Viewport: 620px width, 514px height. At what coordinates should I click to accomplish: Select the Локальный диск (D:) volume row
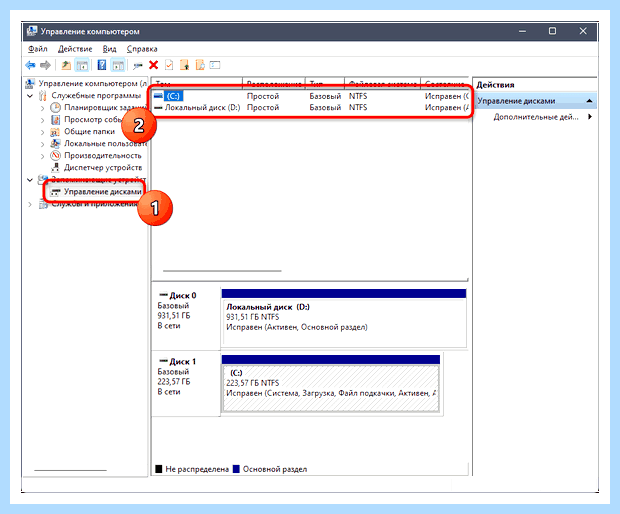click(311, 108)
